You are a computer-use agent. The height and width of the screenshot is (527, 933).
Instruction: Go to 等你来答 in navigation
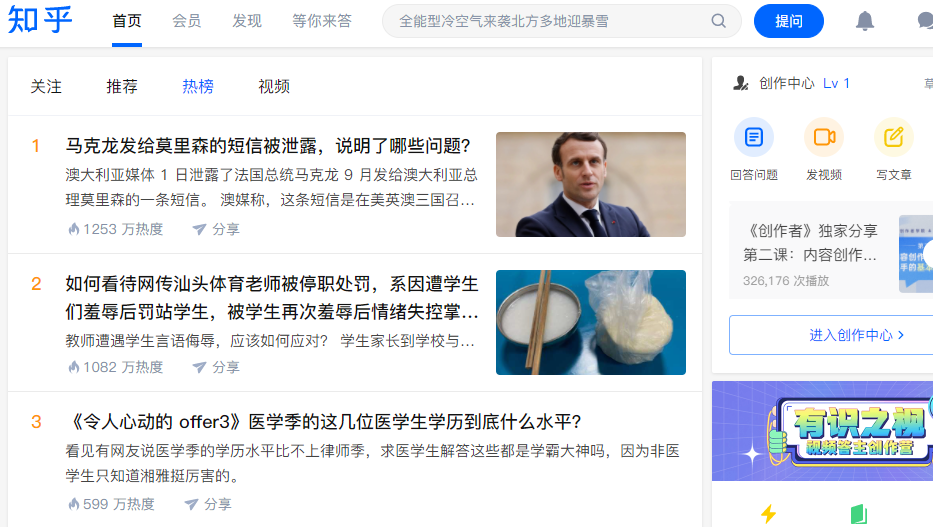click(x=322, y=21)
